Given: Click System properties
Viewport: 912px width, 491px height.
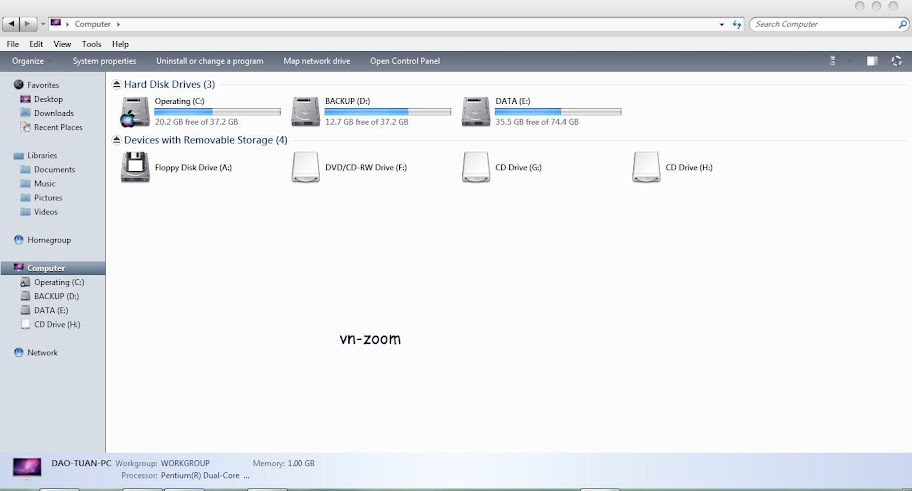Looking at the screenshot, I should [x=104, y=61].
